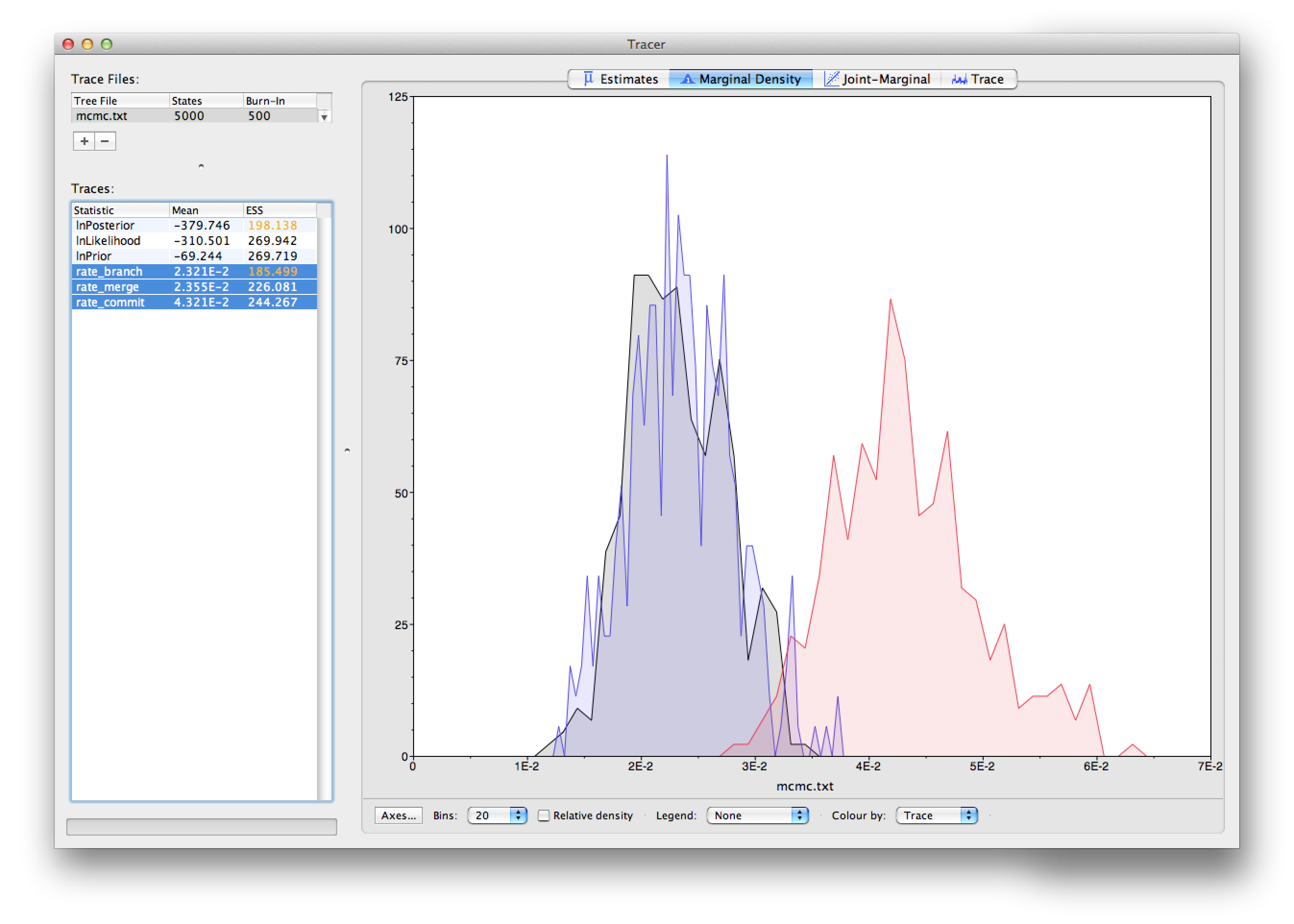
Task: Minimize the Tracer window with yellow button
Action: [87, 44]
